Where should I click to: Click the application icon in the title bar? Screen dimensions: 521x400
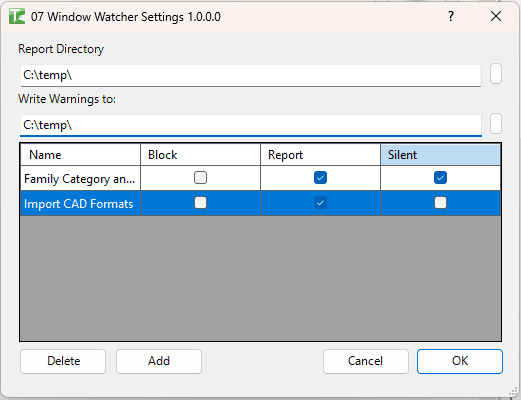tap(17, 16)
